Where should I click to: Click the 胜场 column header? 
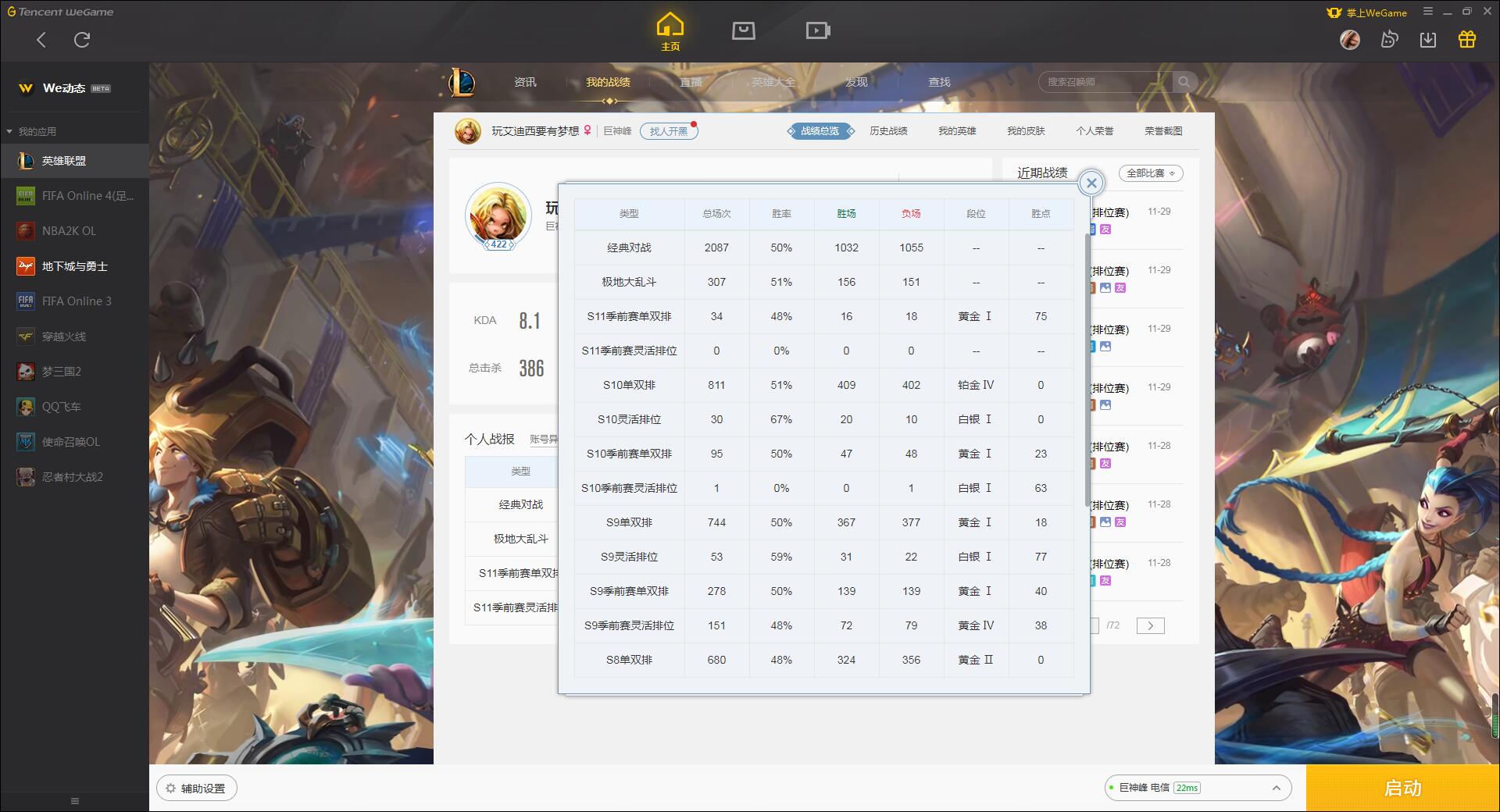[846, 213]
